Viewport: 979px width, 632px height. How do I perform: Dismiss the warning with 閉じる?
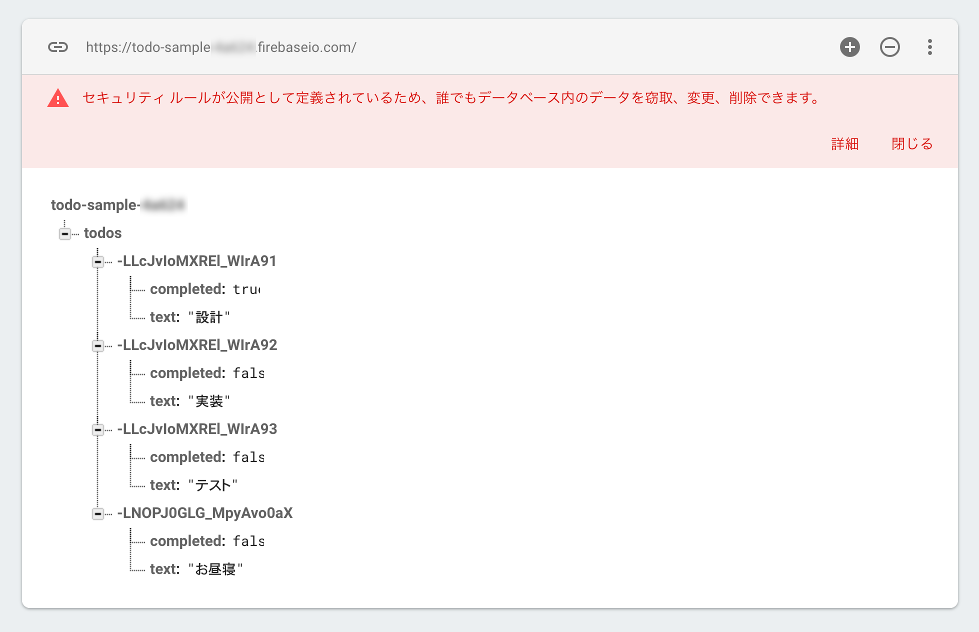click(x=912, y=144)
